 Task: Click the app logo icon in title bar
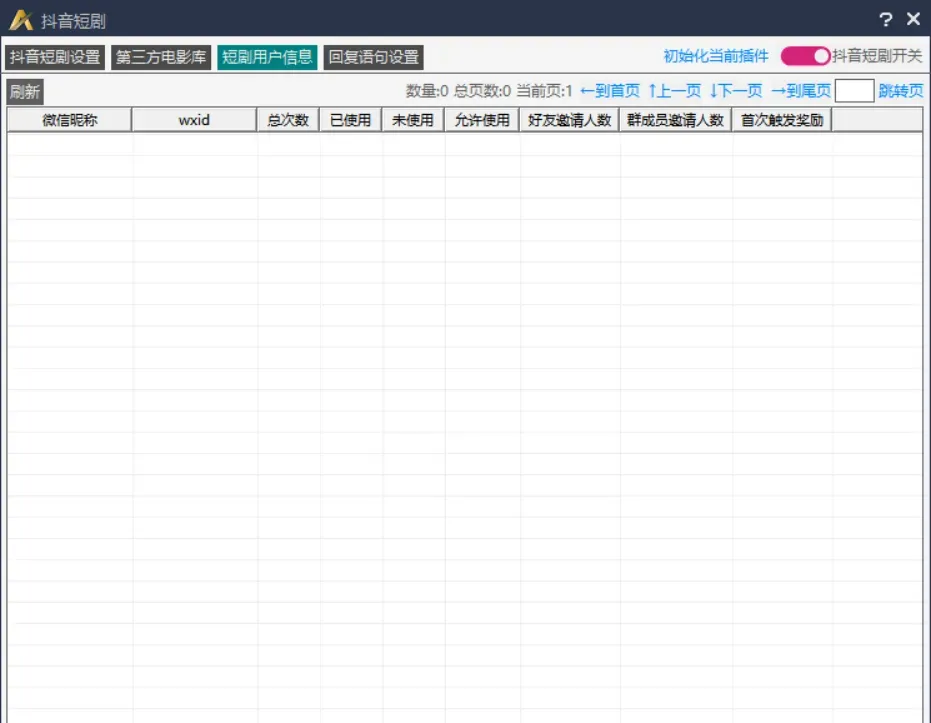click(x=21, y=20)
